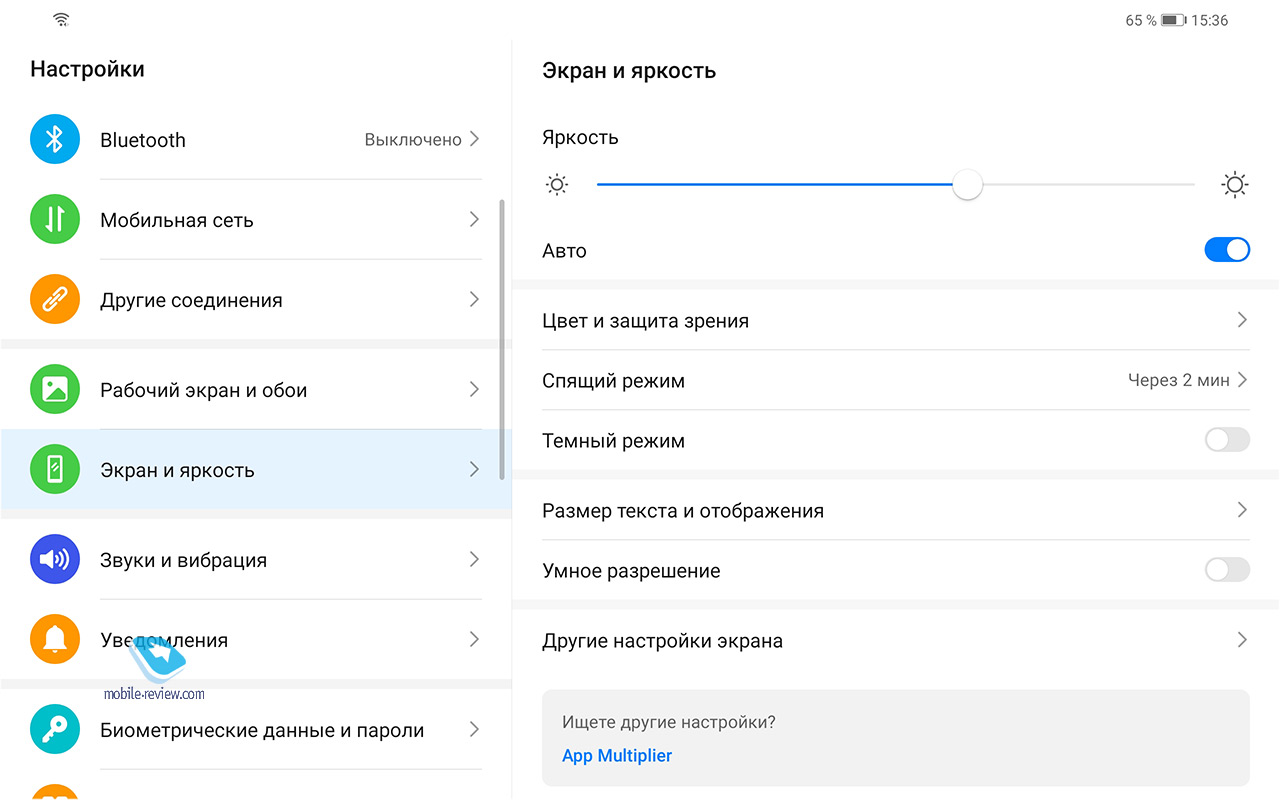This screenshot has height=800, width=1280.
Task: Tap the Рабочий экран и обои icon
Action: click(55, 389)
